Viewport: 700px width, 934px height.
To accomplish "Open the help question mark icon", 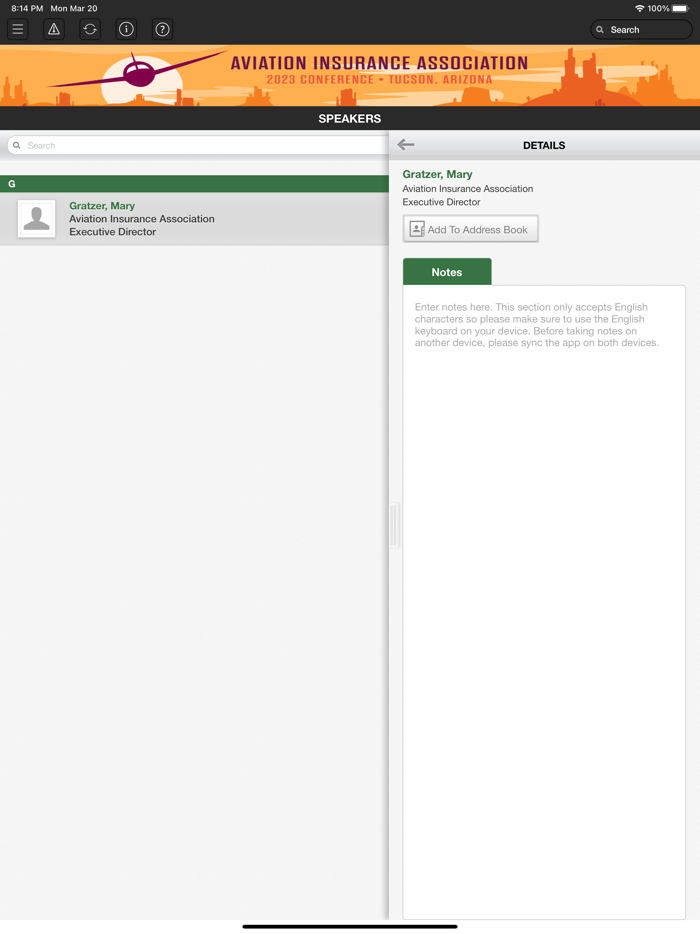I will click(162, 29).
